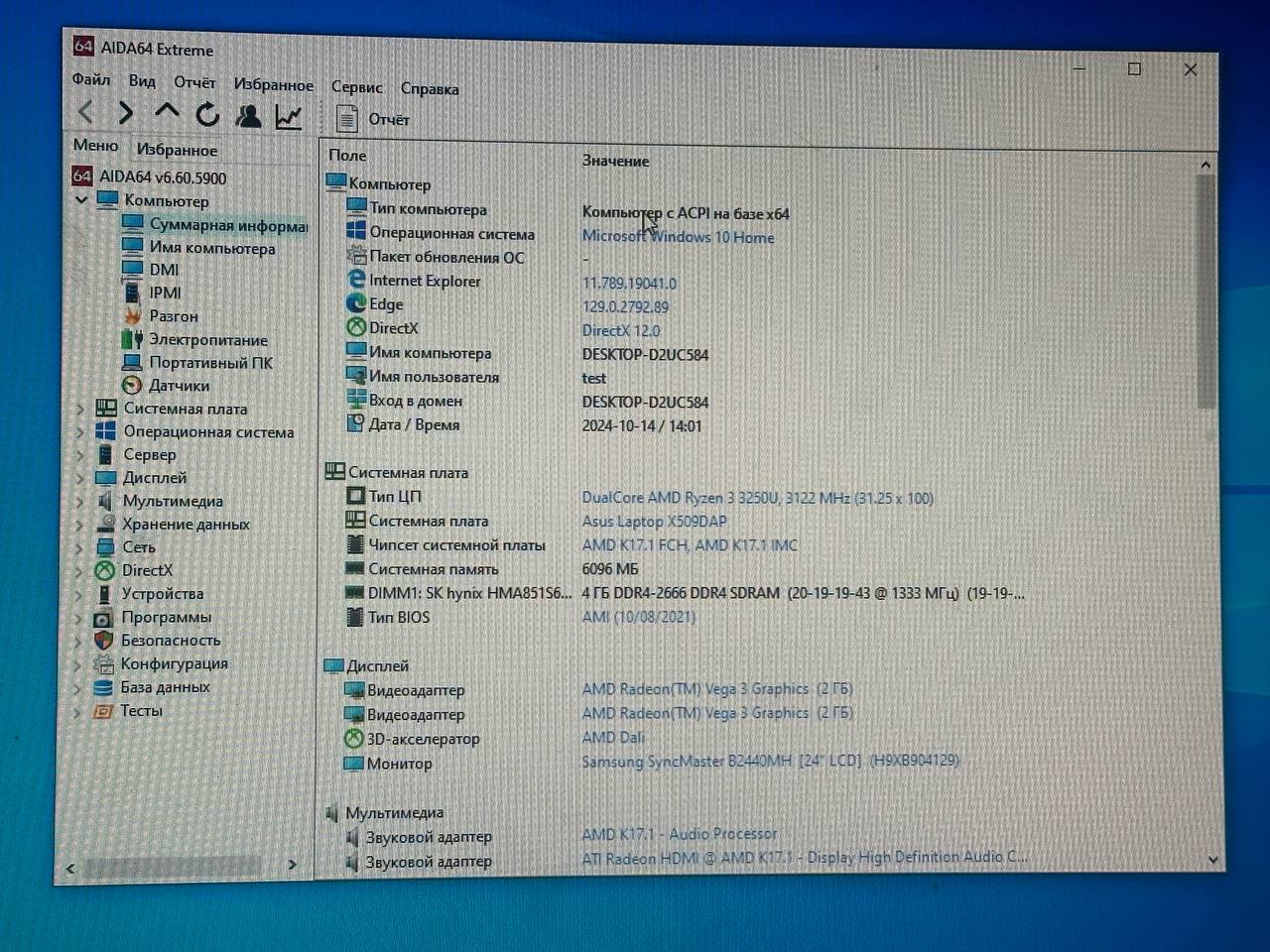The image size is (1270, 952).
Task: Open the user account toolbar icon
Action: point(248,116)
